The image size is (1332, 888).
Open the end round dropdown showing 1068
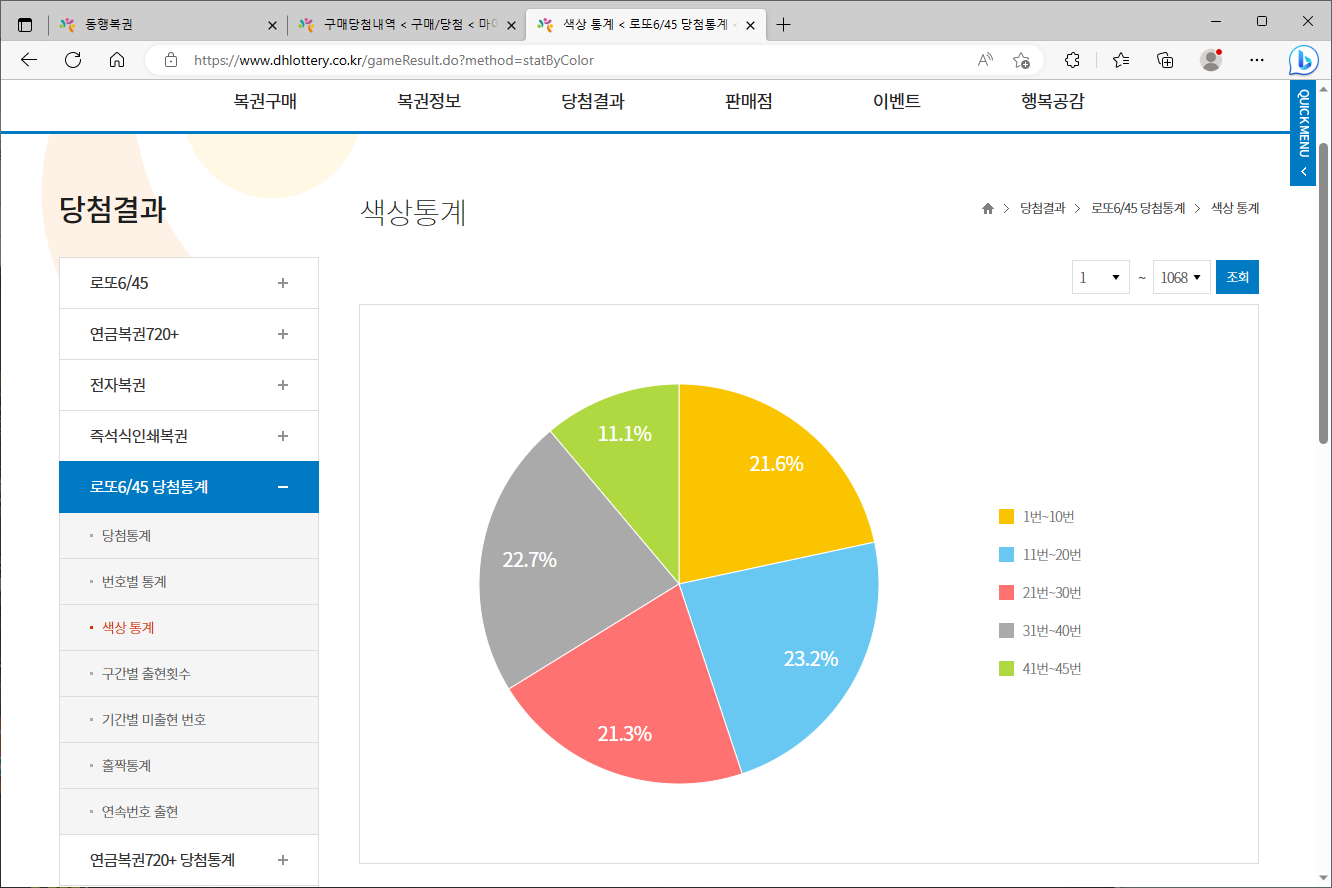pyautogui.click(x=1182, y=277)
